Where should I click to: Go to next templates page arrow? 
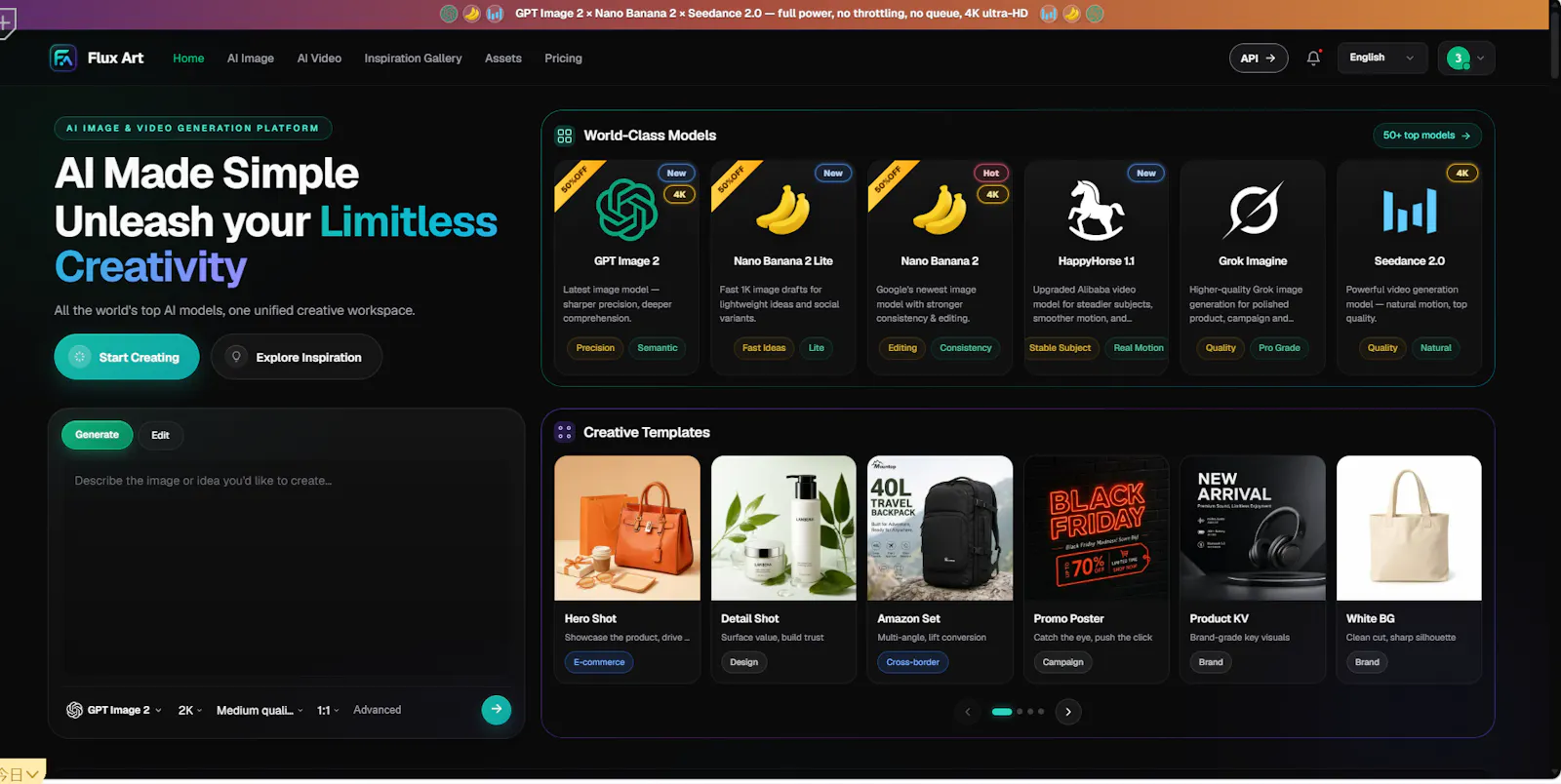pyautogui.click(x=1068, y=711)
